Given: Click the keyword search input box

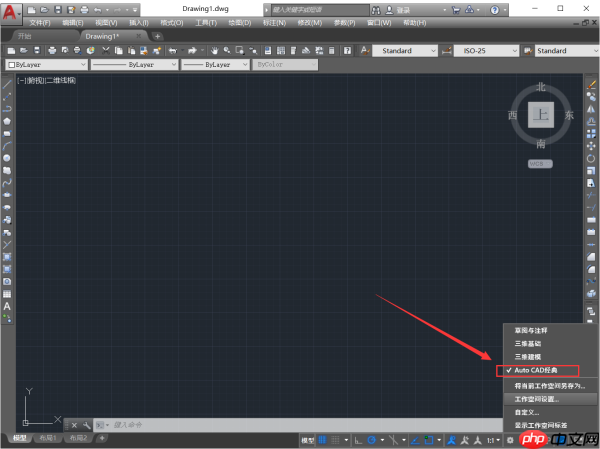Looking at the screenshot, I should 320,10.
